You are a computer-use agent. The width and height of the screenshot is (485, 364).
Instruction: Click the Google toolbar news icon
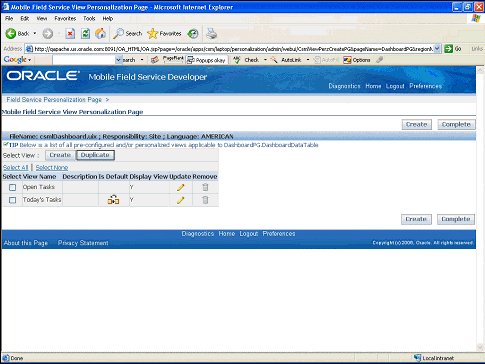(154, 60)
